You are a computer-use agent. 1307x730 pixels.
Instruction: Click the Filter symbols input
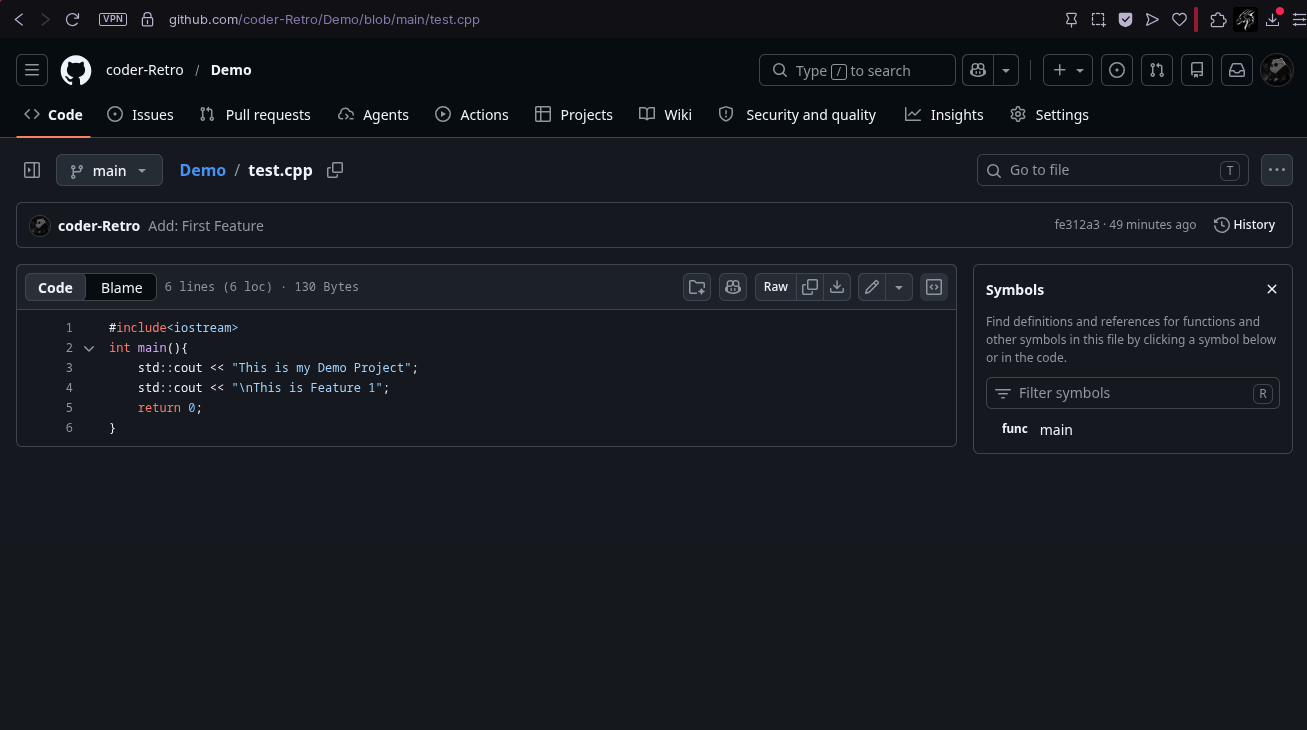pos(1133,393)
